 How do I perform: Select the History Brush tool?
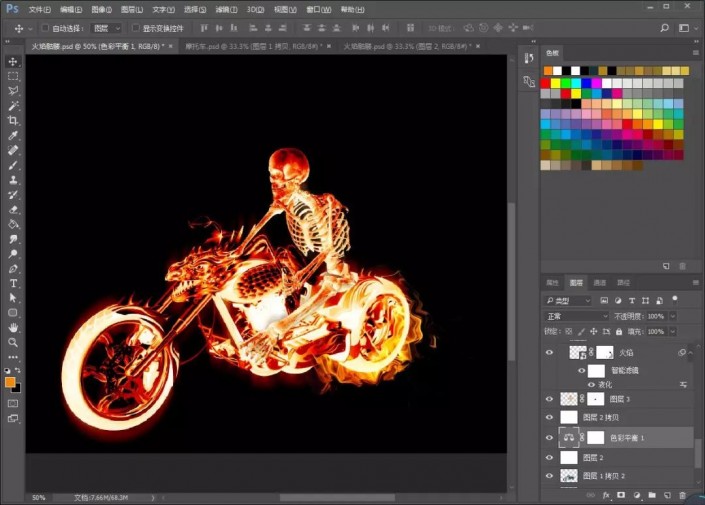point(13,195)
